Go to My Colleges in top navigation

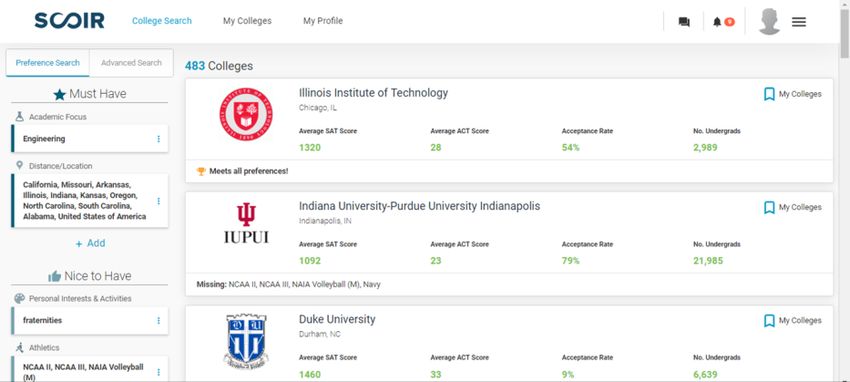pyautogui.click(x=247, y=21)
